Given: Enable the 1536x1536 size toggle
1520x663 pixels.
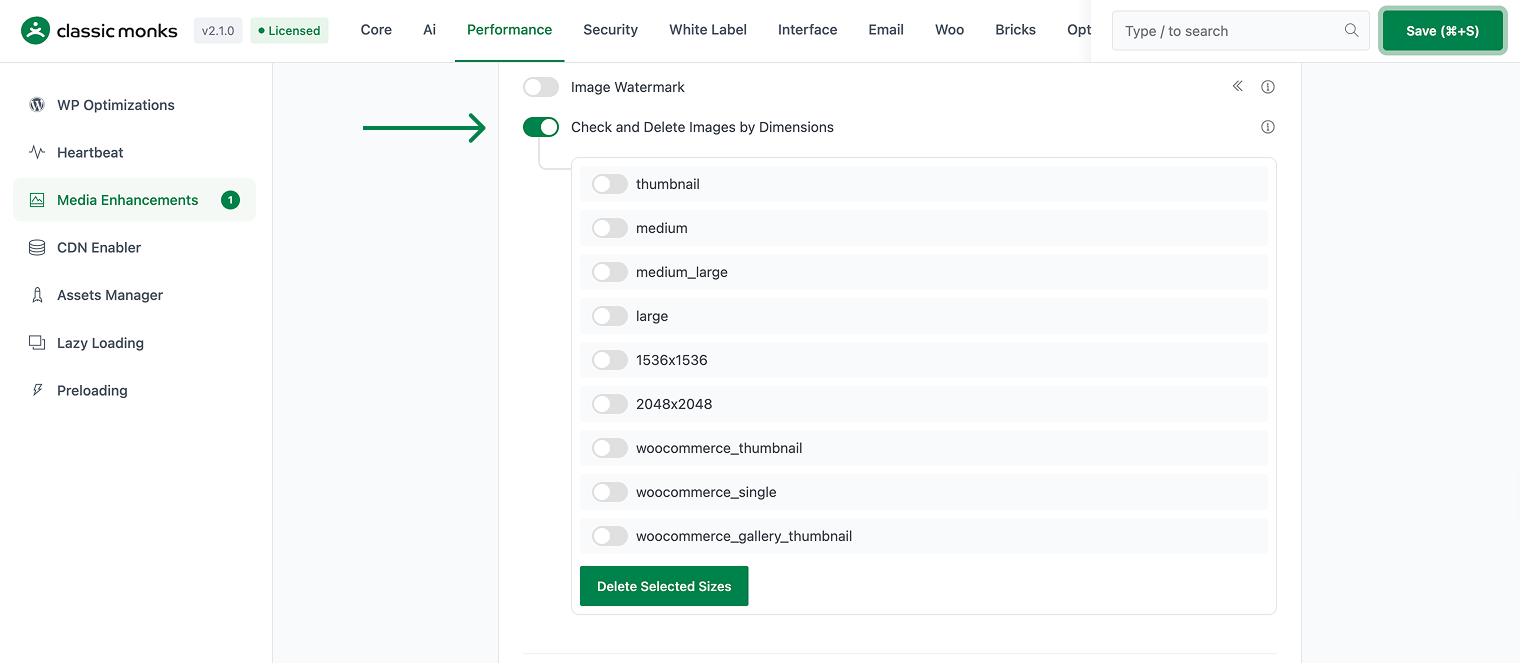Looking at the screenshot, I should tap(610, 360).
